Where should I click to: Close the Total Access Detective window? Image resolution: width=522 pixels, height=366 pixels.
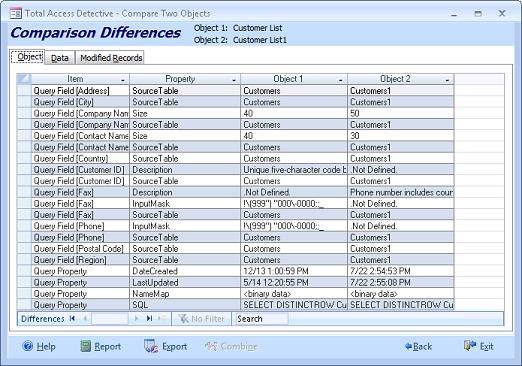point(502,14)
